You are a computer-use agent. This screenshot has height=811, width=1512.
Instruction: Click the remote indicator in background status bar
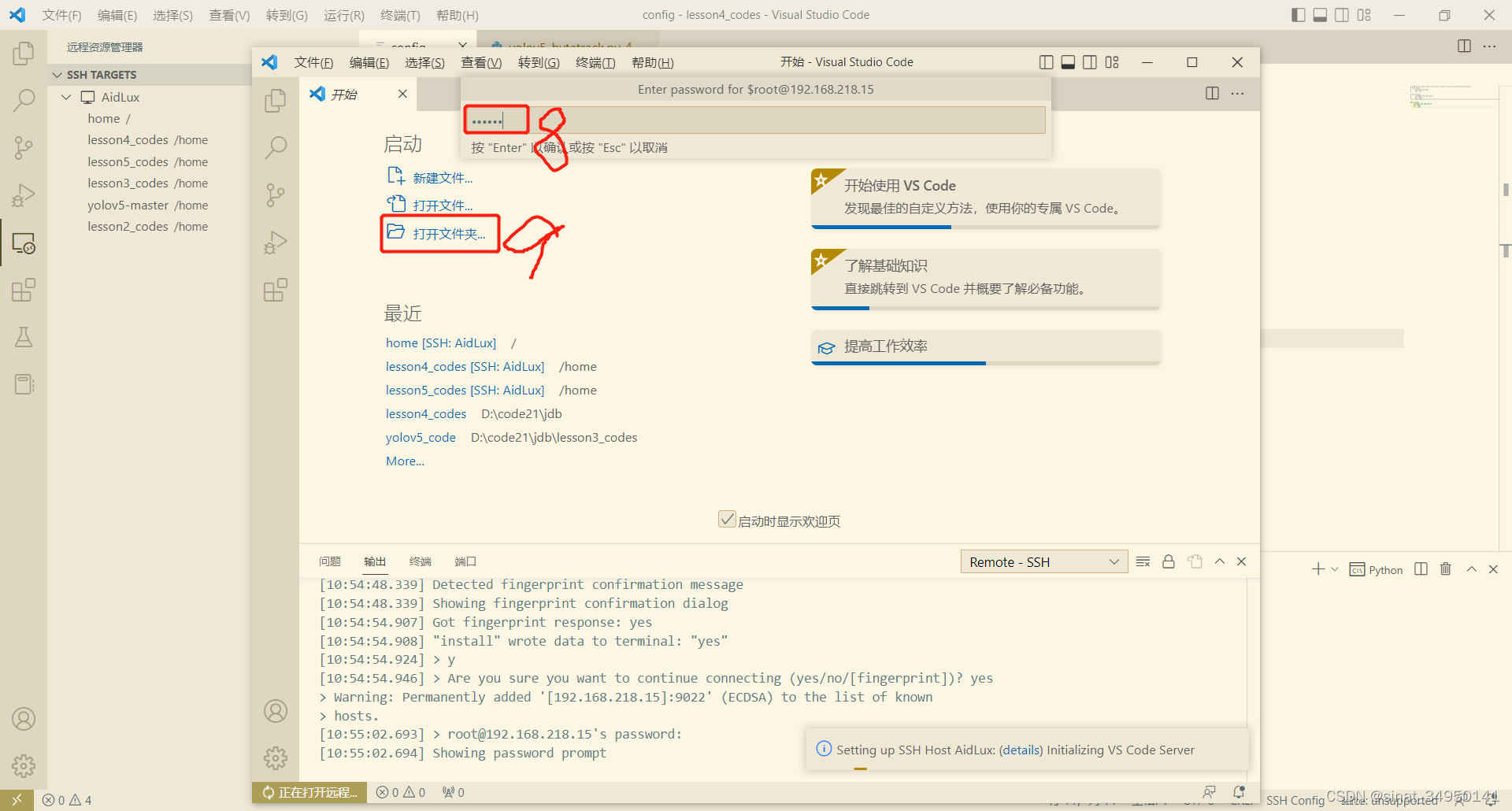pos(17,800)
